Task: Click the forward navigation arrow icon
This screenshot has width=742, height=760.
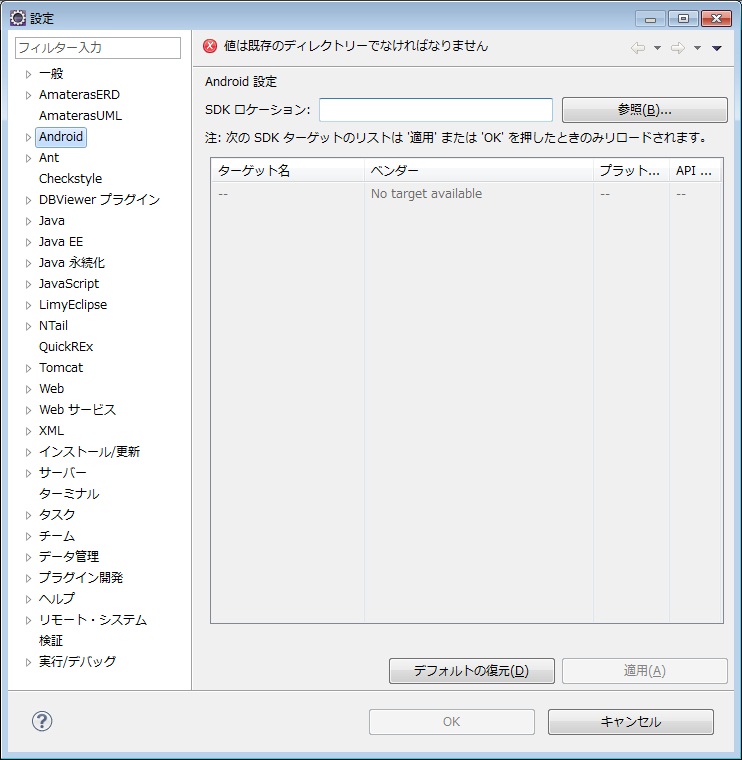Action: [x=678, y=48]
